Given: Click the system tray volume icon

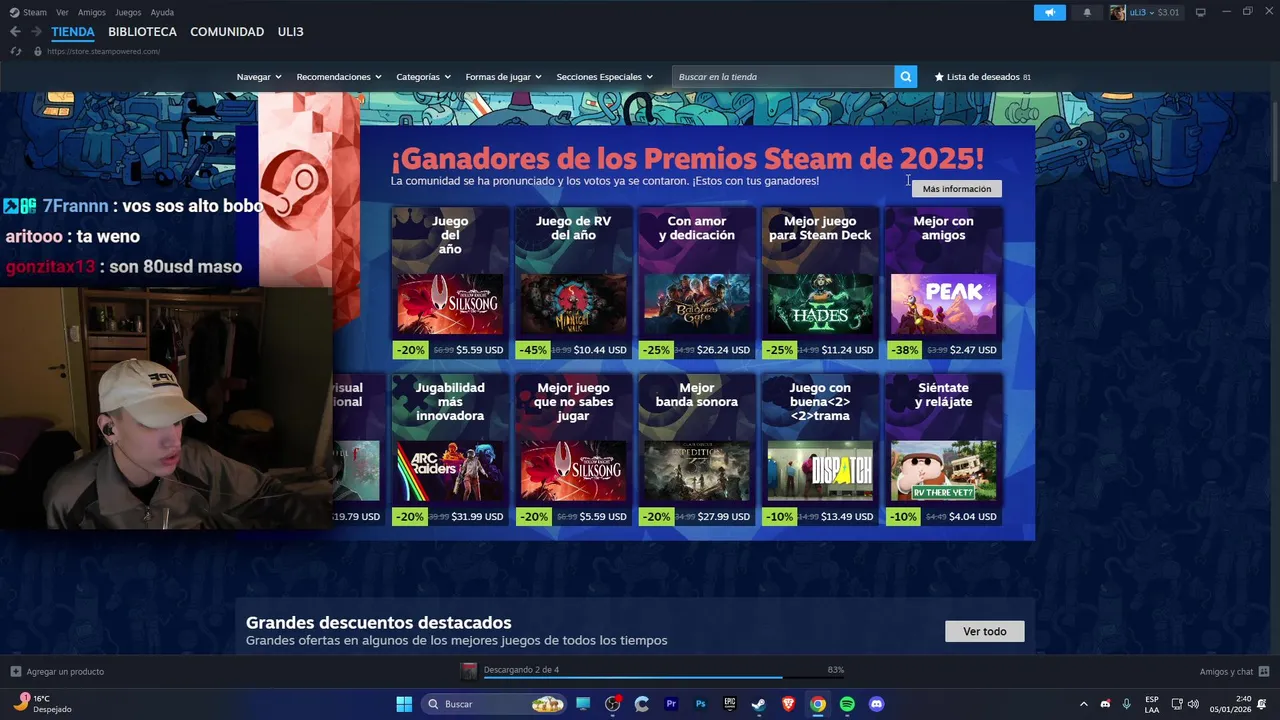Looking at the screenshot, I should pos(1193,704).
